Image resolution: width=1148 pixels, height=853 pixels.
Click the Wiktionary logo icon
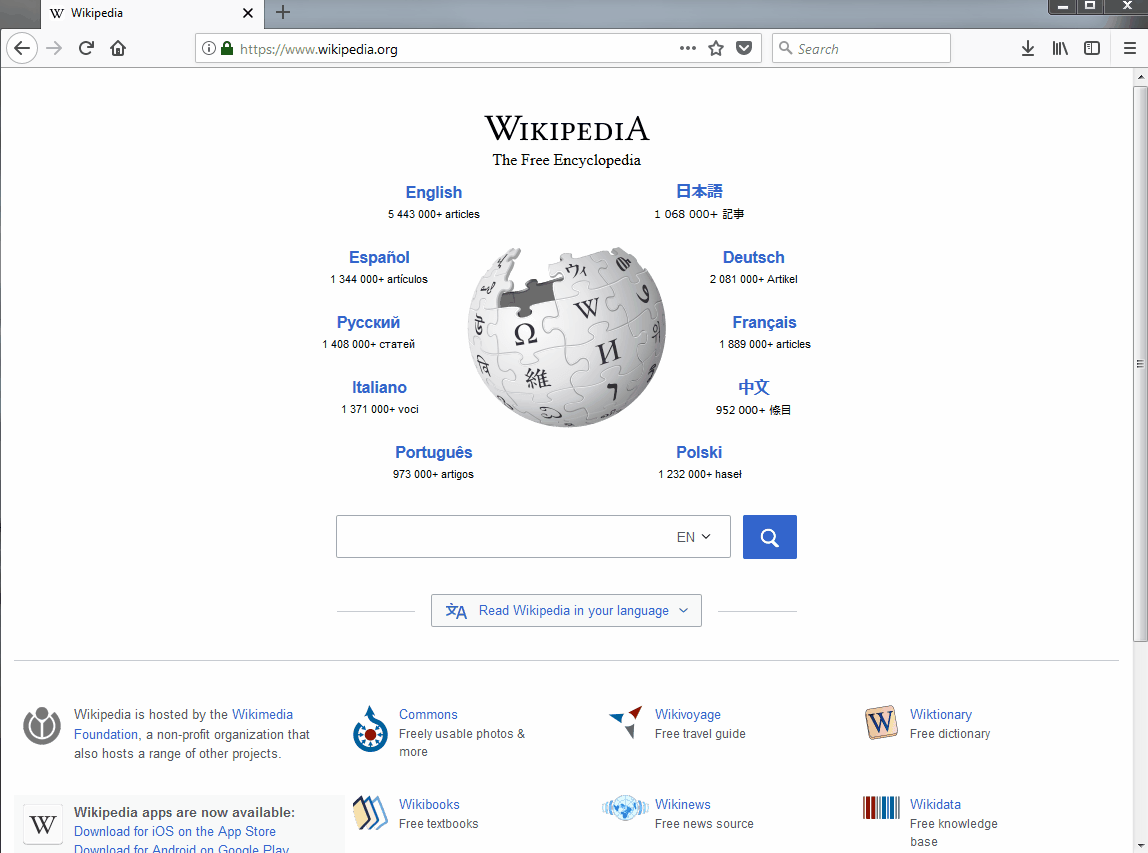pos(881,723)
